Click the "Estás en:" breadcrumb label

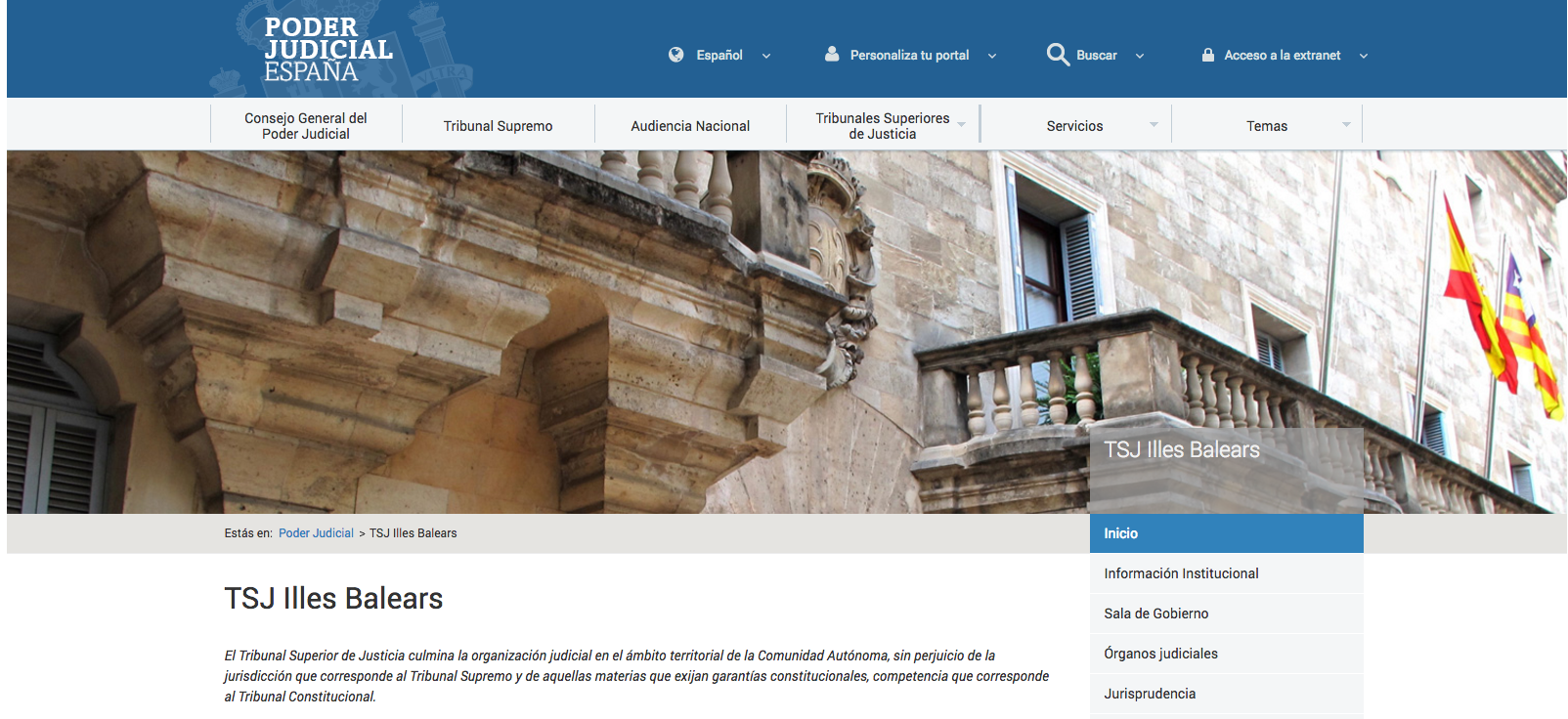(x=248, y=533)
